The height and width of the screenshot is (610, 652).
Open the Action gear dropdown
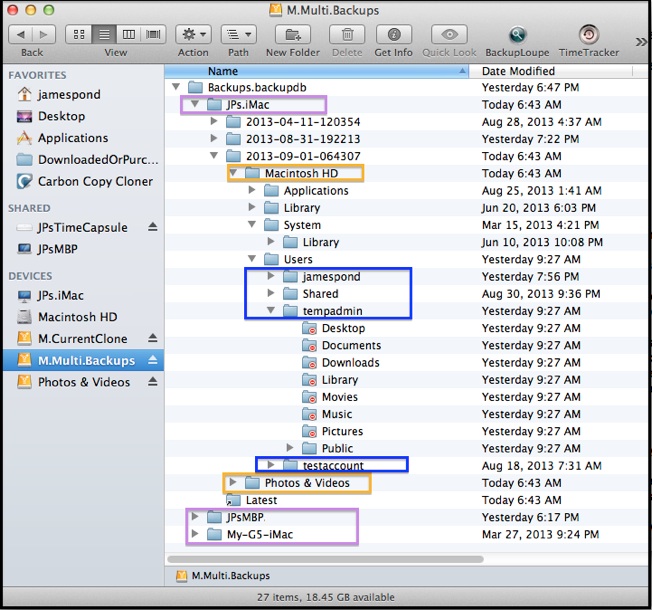coord(193,35)
